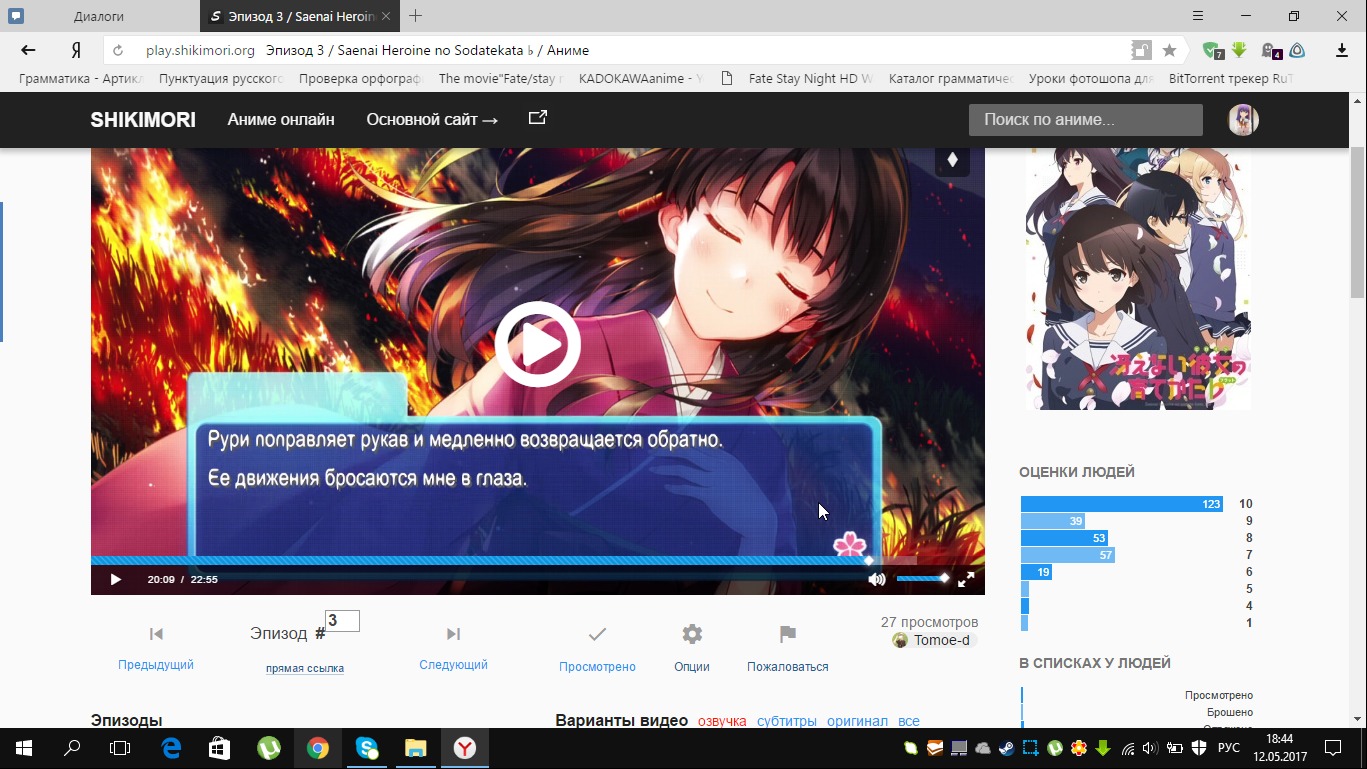Mark episode as watched with checkmark

click(x=597, y=634)
